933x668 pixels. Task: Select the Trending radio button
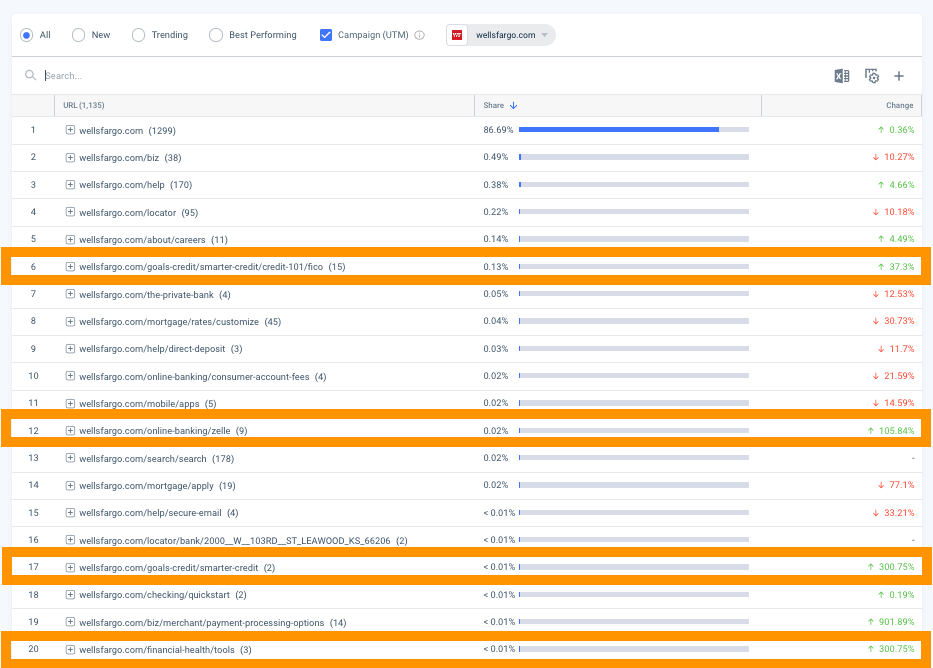[x=138, y=35]
